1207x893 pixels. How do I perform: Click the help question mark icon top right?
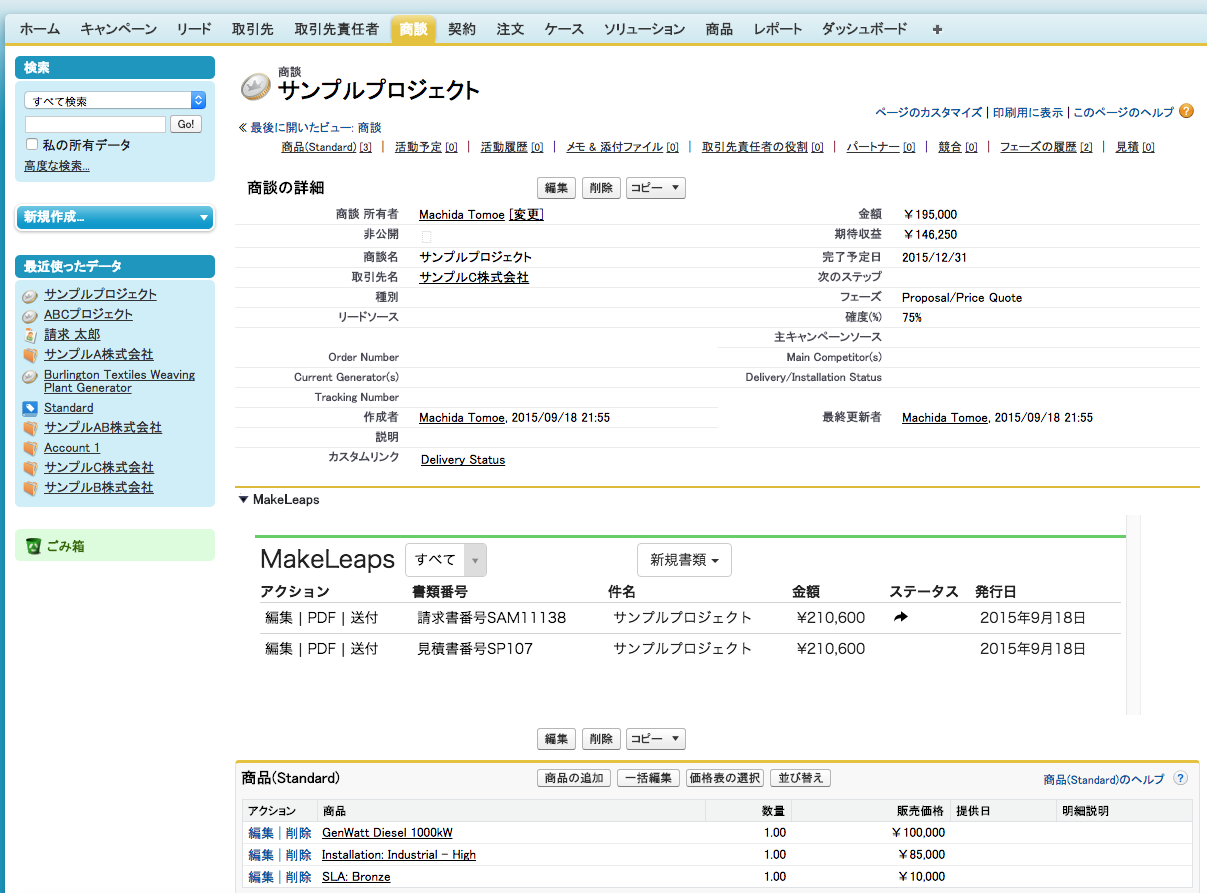coord(1185,112)
